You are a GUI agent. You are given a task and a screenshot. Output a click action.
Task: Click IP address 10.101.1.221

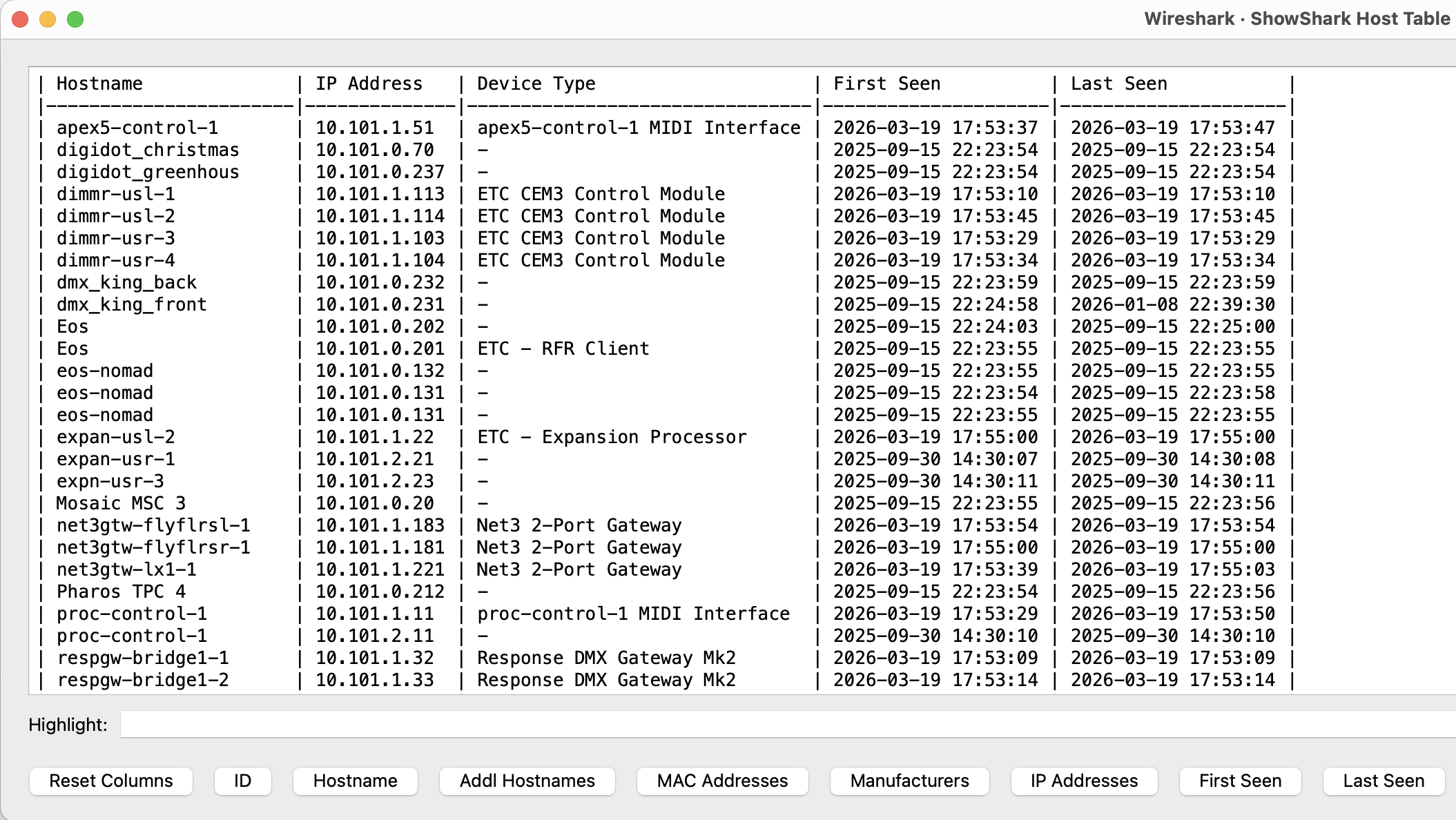pyautogui.click(x=380, y=569)
